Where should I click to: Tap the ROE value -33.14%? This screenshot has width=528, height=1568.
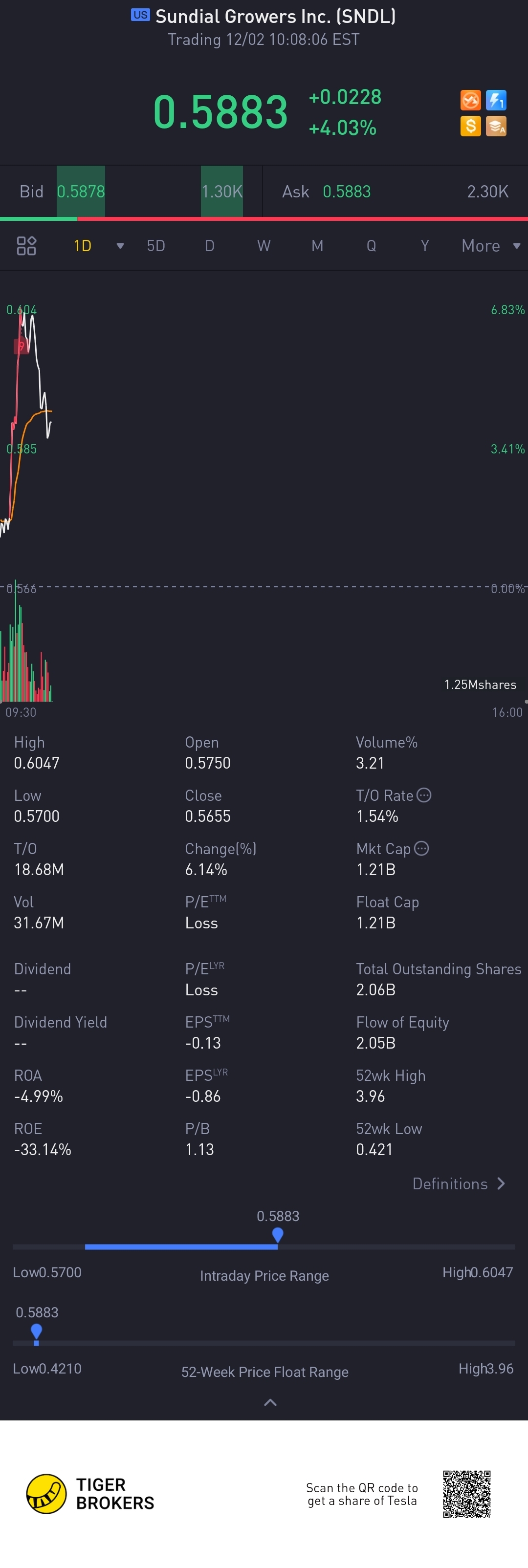43,1149
